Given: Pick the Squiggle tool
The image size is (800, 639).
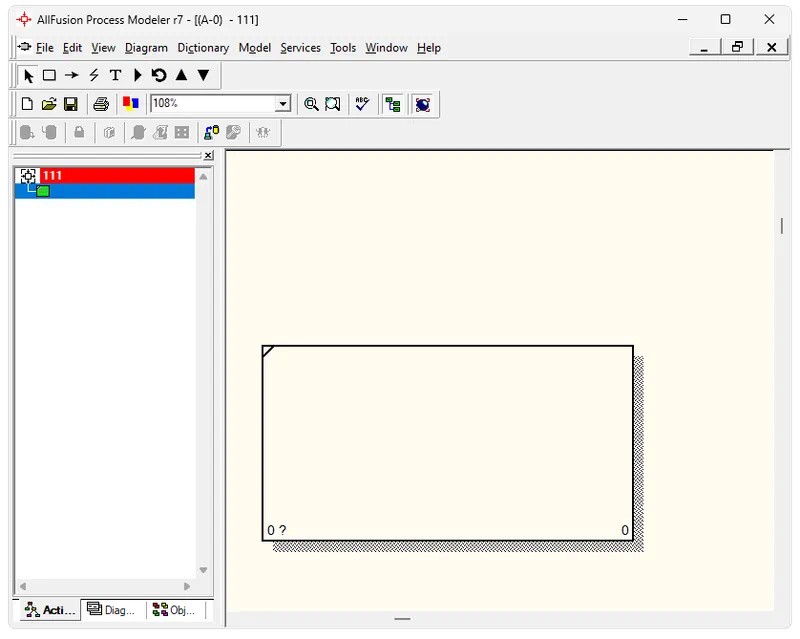Looking at the screenshot, I should [93, 76].
